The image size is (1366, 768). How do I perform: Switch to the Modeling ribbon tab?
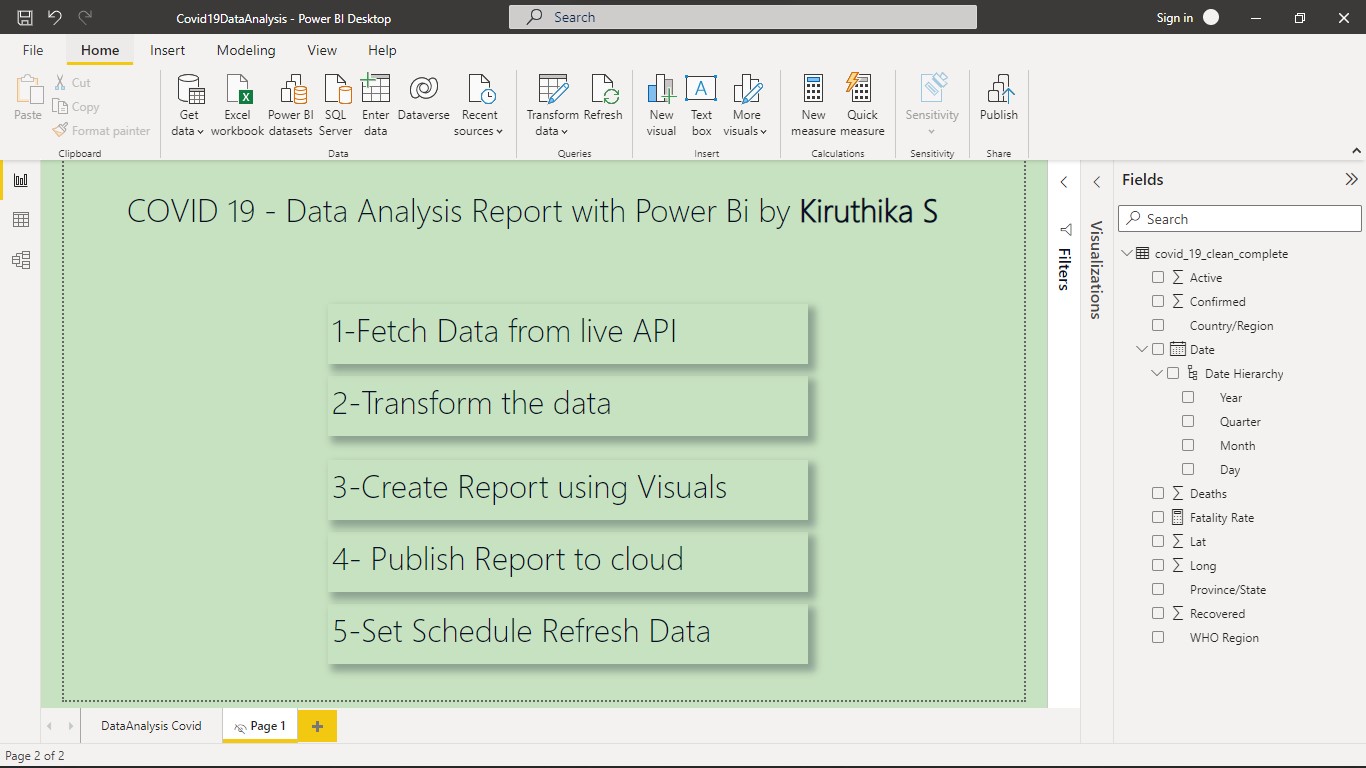coord(246,50)
